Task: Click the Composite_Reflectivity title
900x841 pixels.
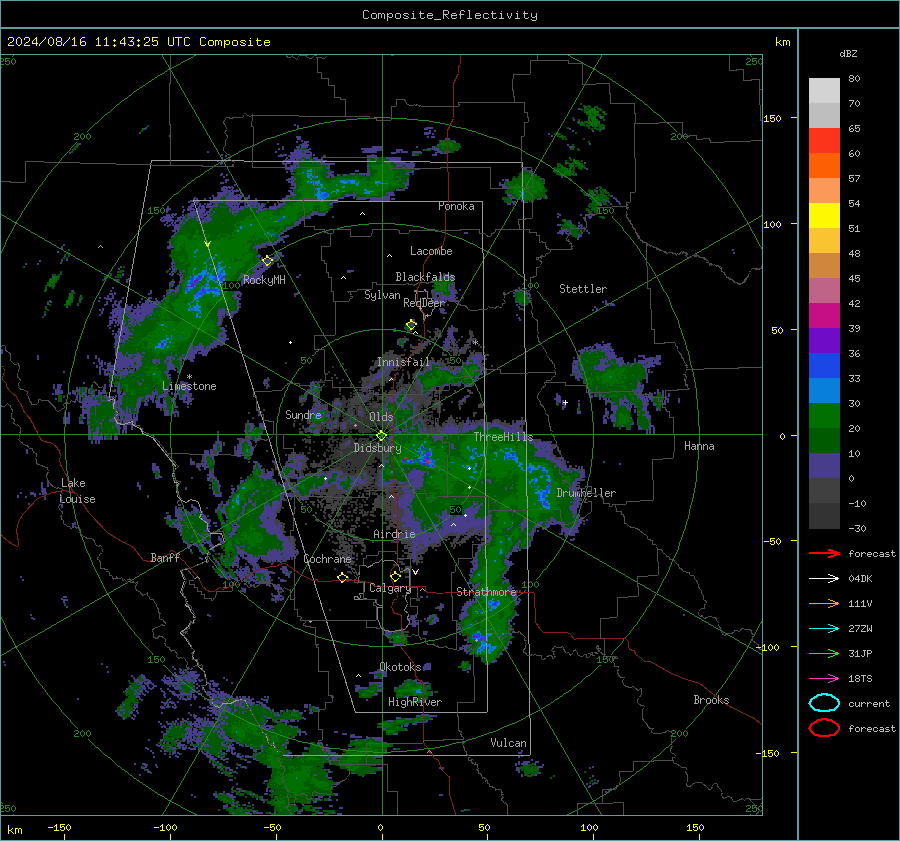Action: (450, 15)
